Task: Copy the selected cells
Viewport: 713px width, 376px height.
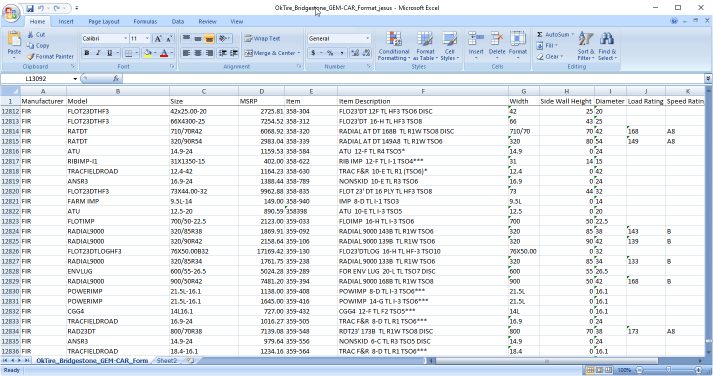Action: click(x=38, y=45)
